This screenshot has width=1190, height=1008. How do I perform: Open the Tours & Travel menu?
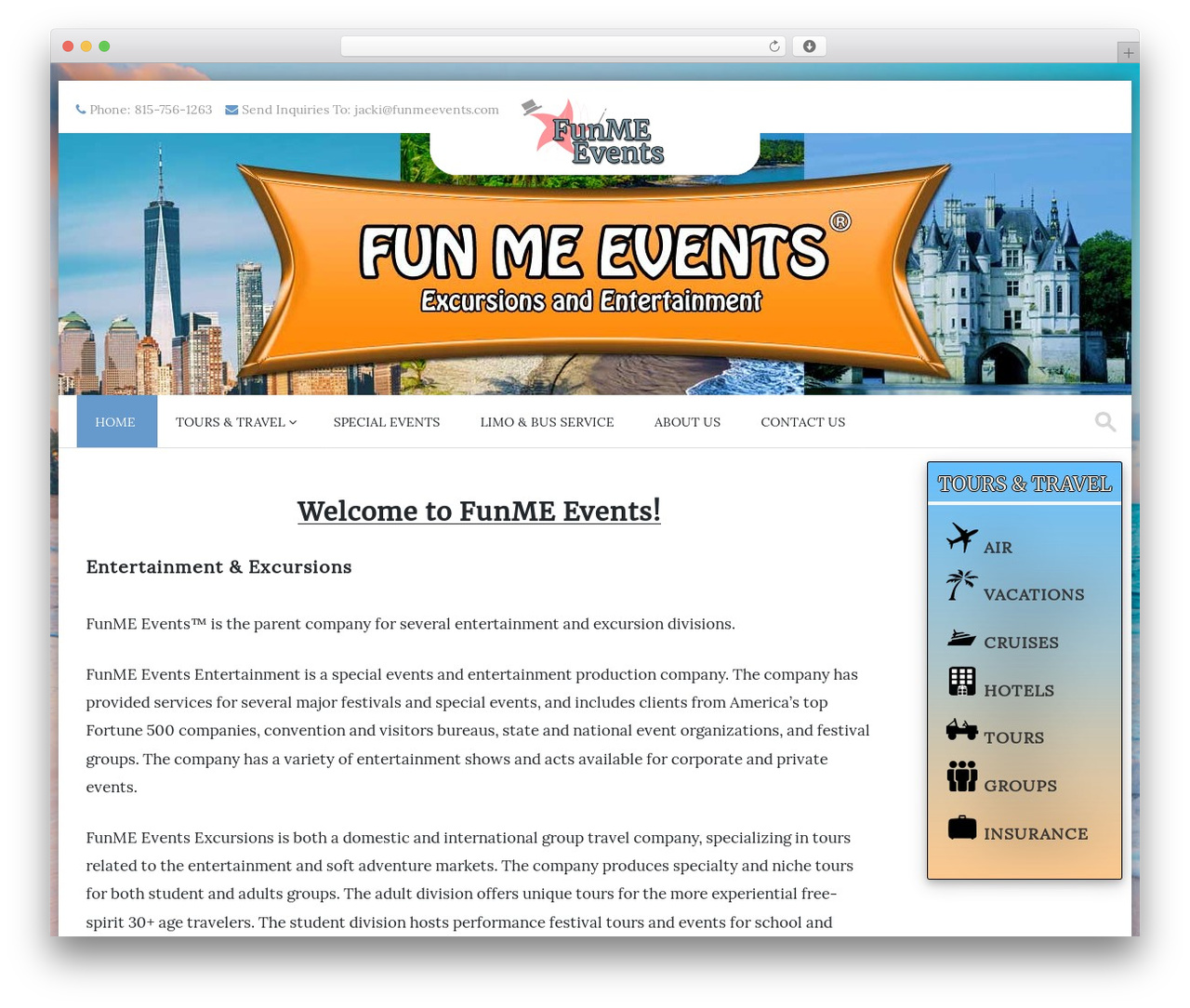[236, 422]
